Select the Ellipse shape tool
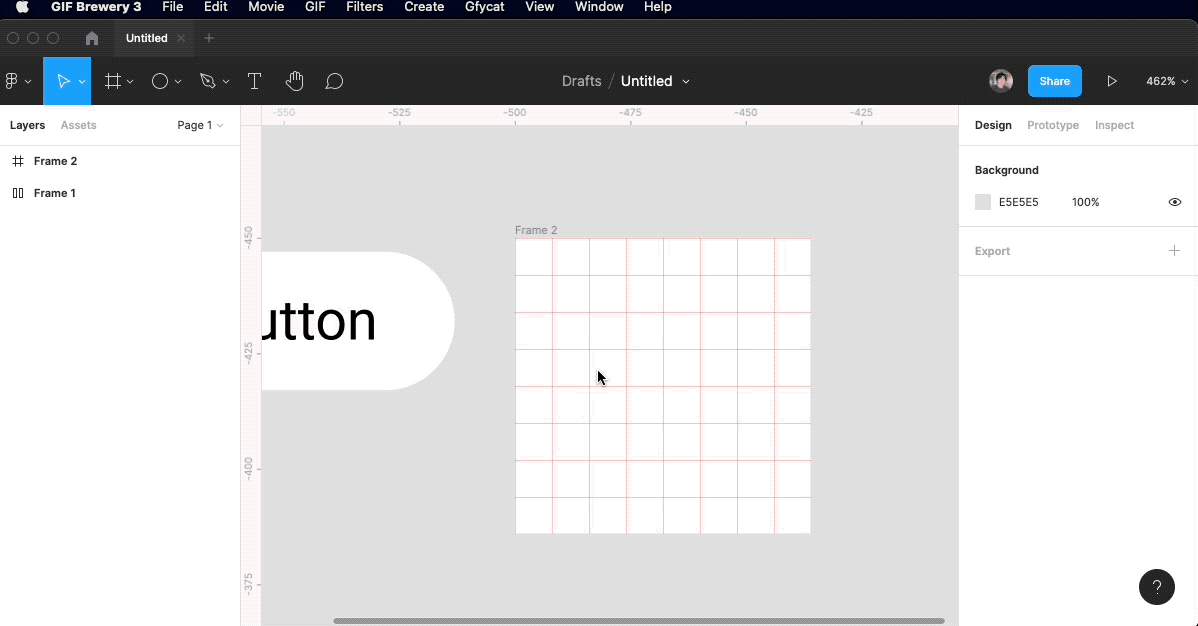The height and width of the screenshot is (626, 1198). (x=159, y=81)
